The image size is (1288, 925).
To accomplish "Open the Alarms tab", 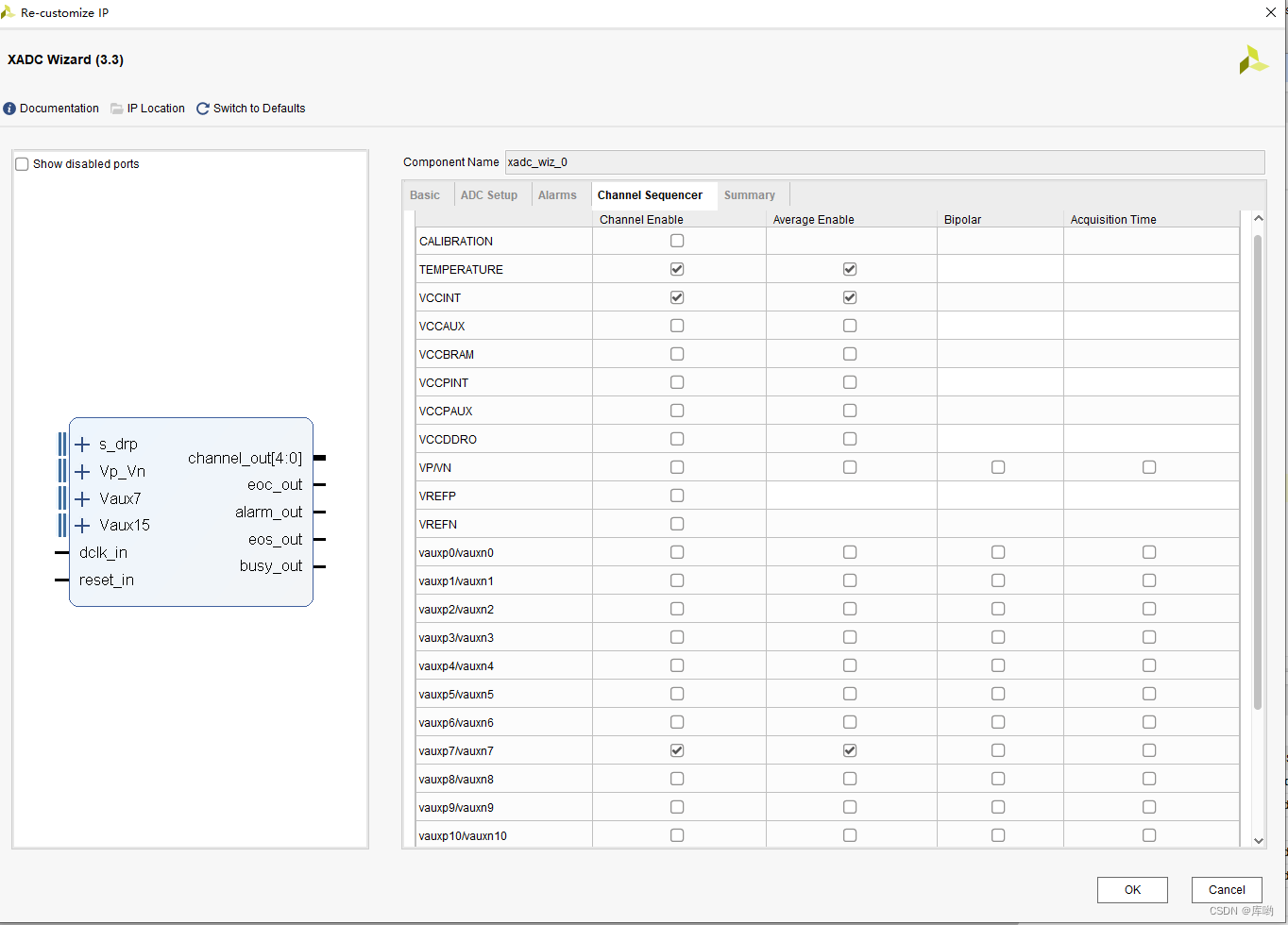I will pos(557,195).
